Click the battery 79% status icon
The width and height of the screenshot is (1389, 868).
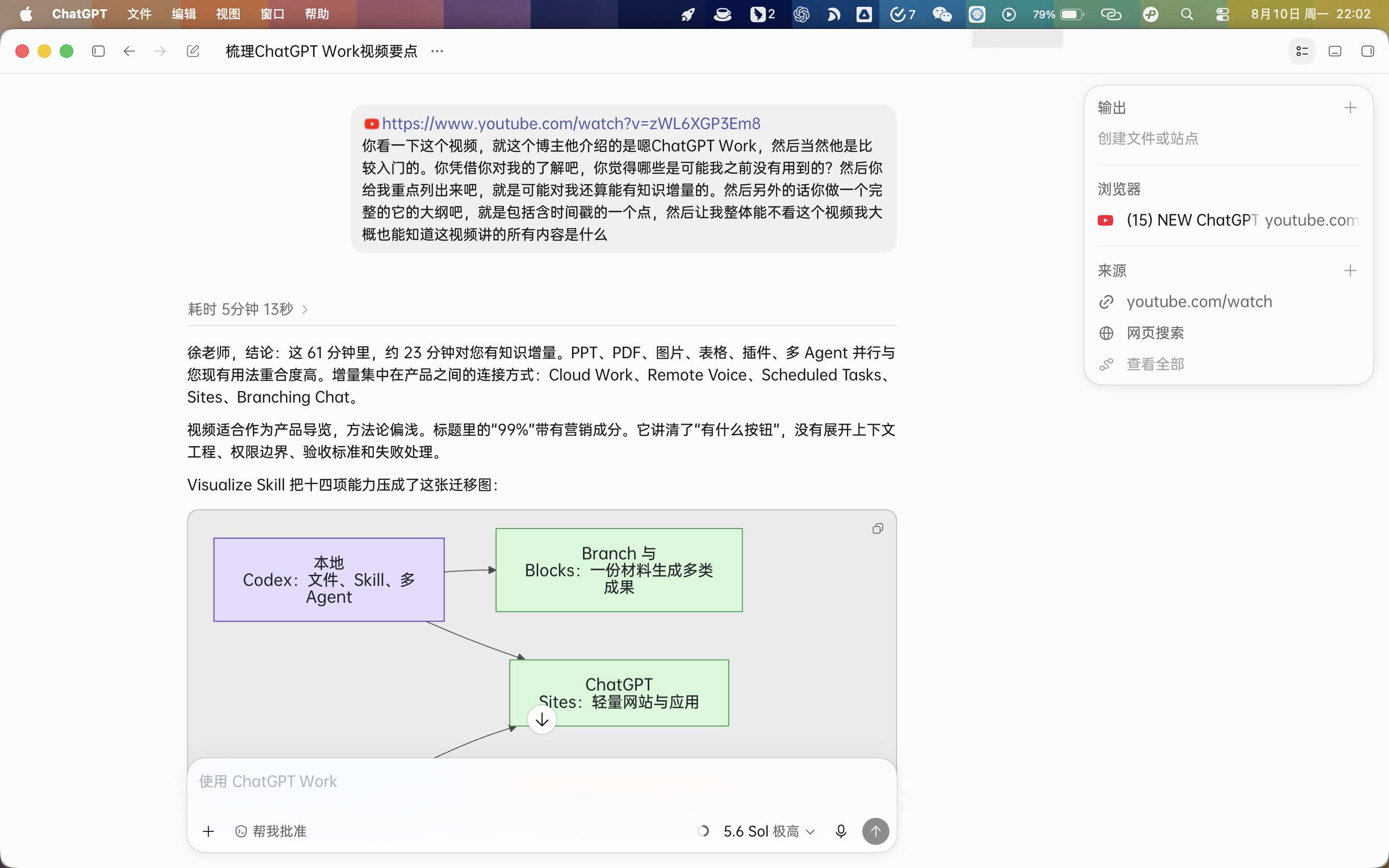1058,14
